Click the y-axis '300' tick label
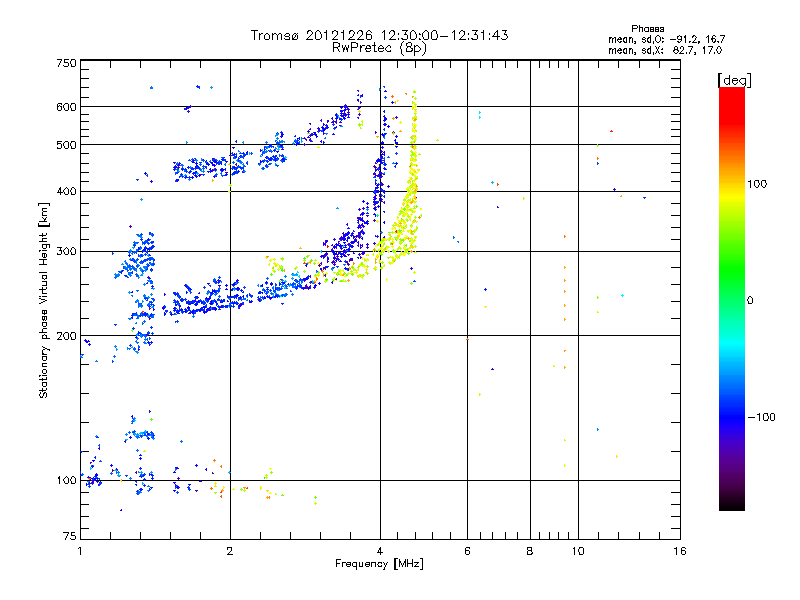The width and height of the screenshot is (800, 600). (67, 252)
